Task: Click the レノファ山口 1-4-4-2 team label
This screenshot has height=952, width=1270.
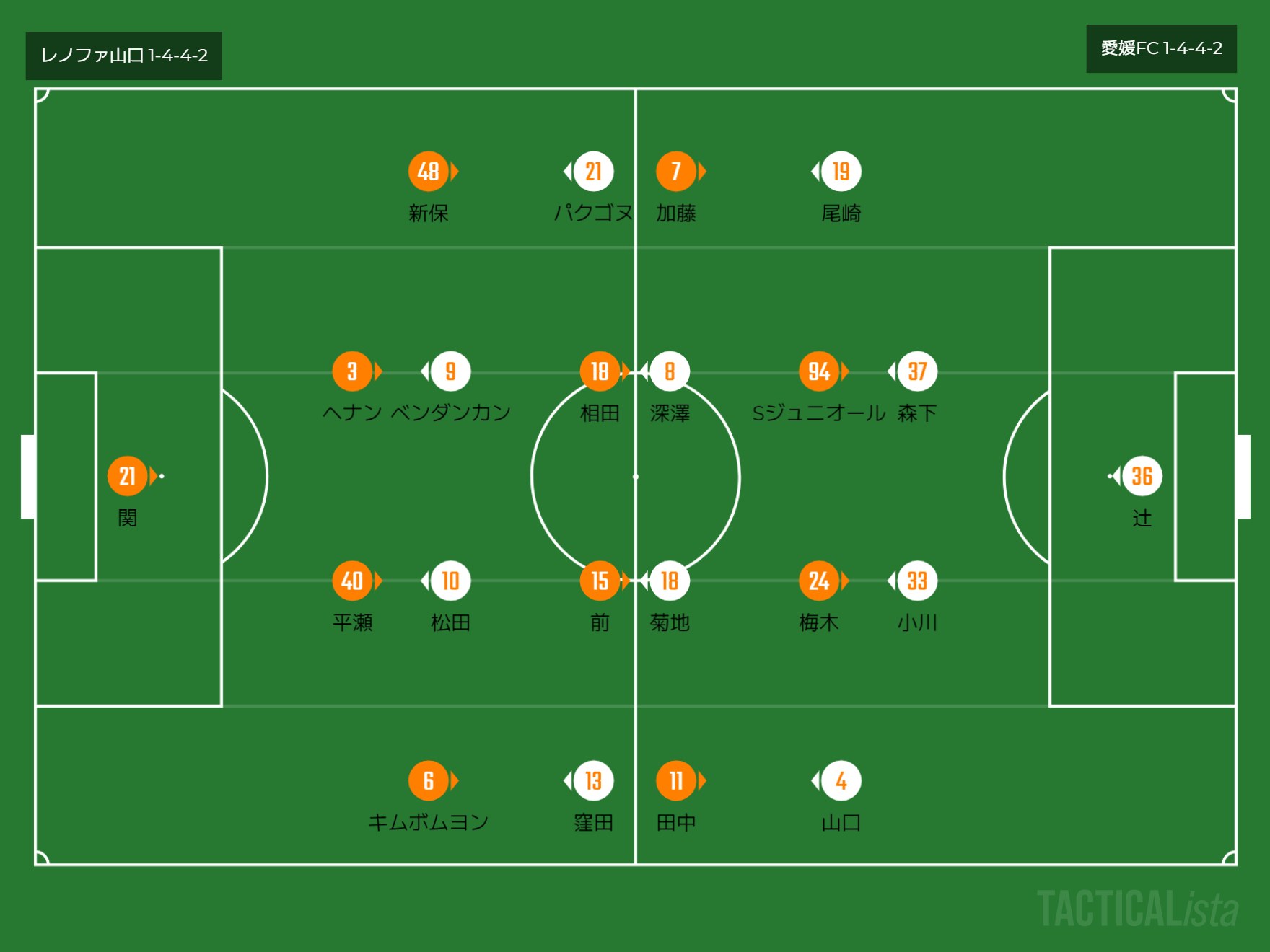Action: 124,56
